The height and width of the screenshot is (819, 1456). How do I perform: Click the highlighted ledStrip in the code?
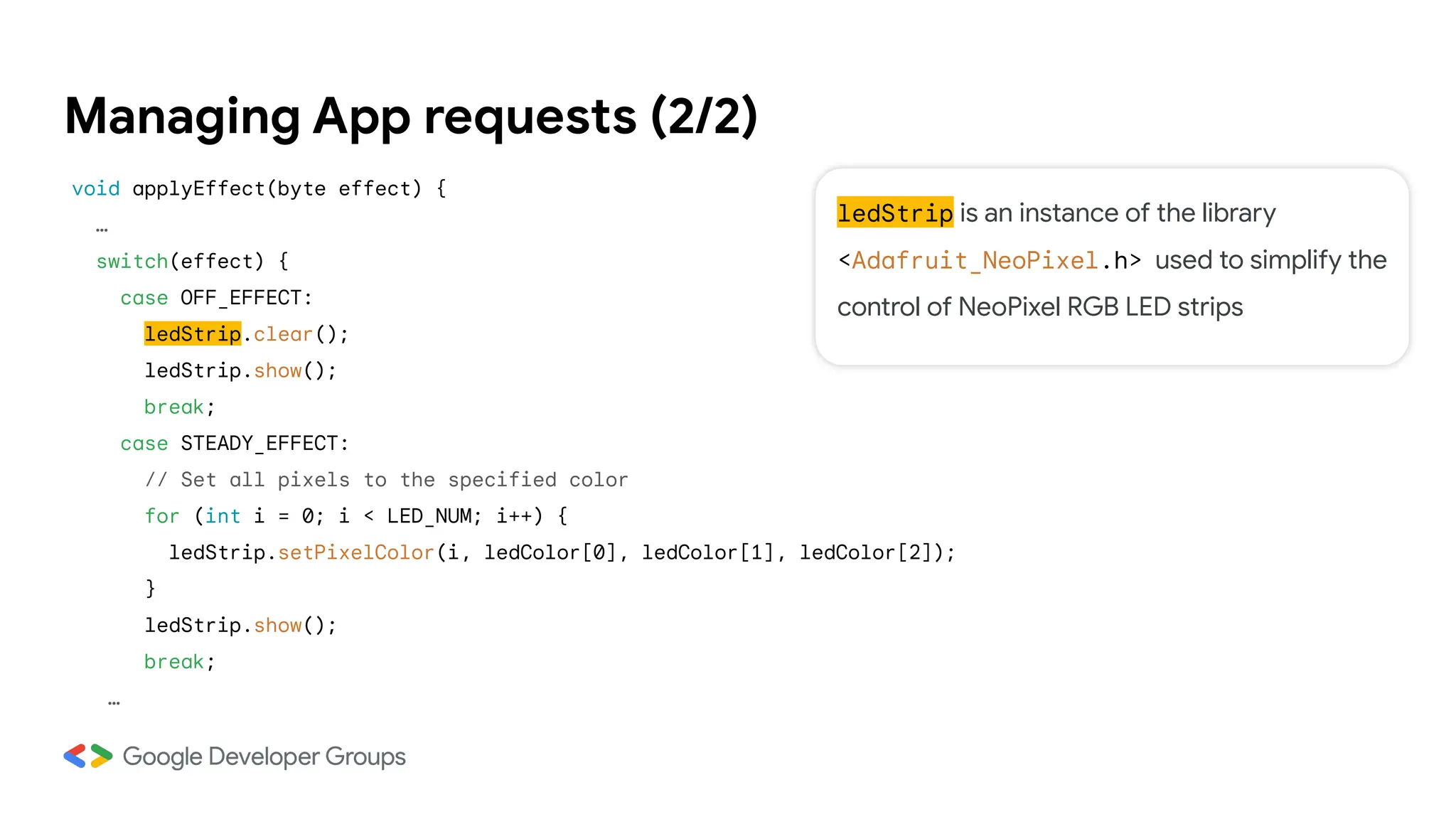tap(193, 334)
